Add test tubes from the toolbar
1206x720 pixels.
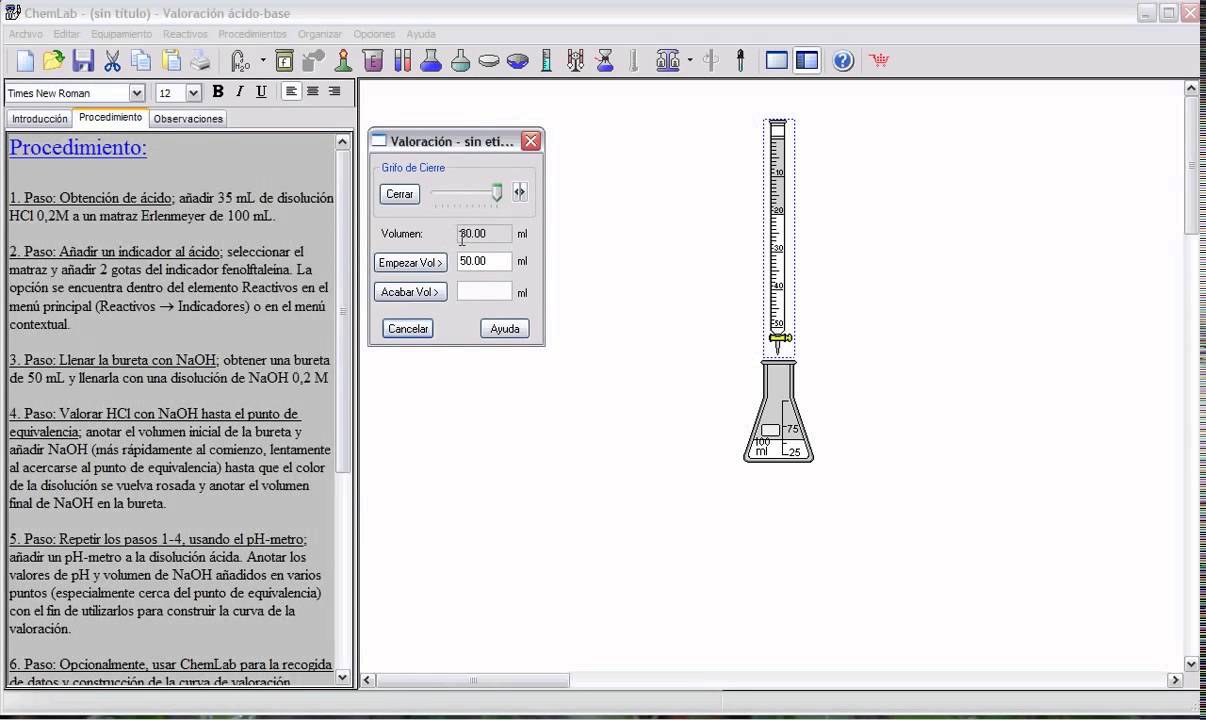pyautogui.click(x=402, y=61)
